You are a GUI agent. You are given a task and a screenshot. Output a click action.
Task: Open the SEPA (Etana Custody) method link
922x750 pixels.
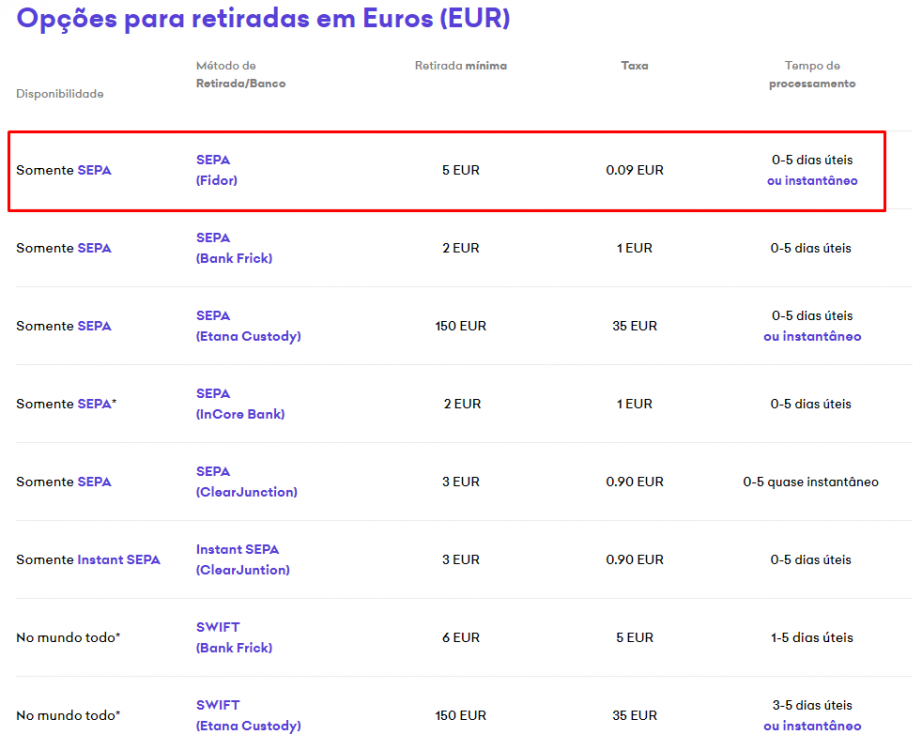click(248, 326)
